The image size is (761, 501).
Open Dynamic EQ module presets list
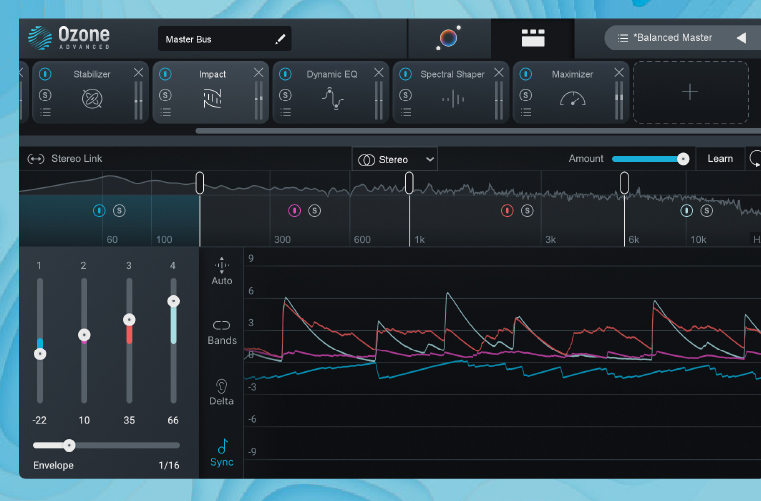point(285,113)
